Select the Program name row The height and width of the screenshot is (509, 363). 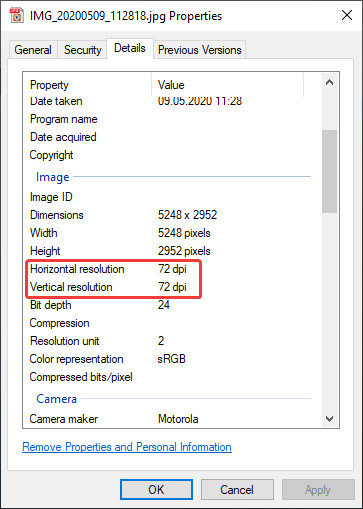point(170,119)
